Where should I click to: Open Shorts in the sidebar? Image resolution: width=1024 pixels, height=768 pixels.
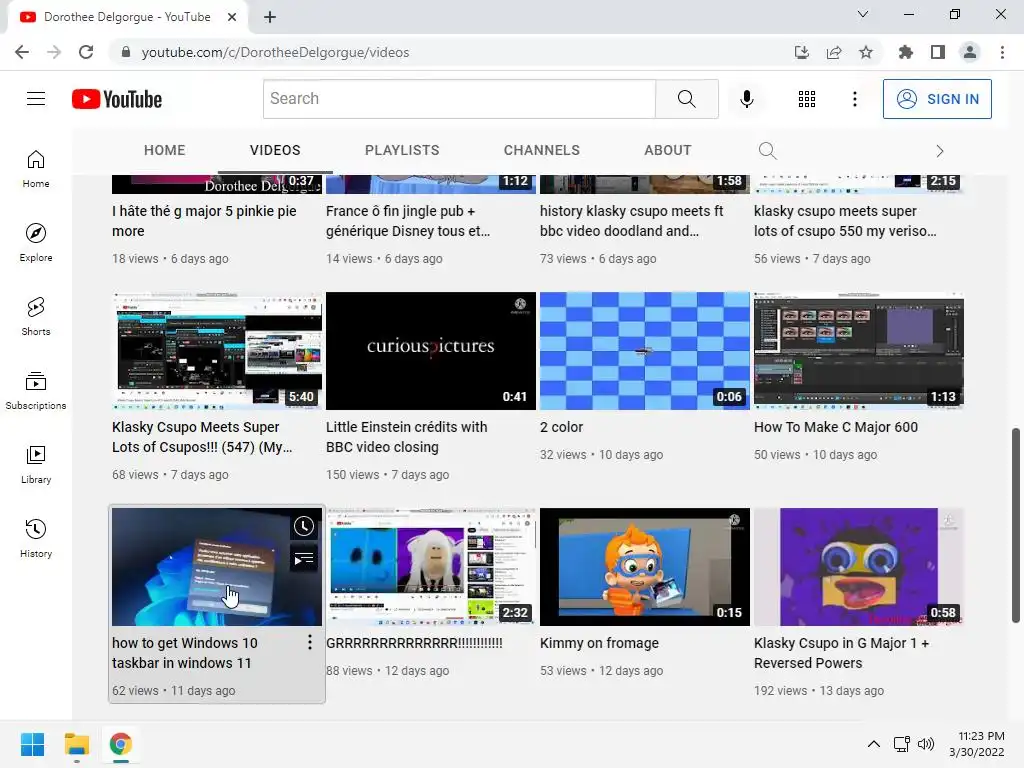coord(36,316)
